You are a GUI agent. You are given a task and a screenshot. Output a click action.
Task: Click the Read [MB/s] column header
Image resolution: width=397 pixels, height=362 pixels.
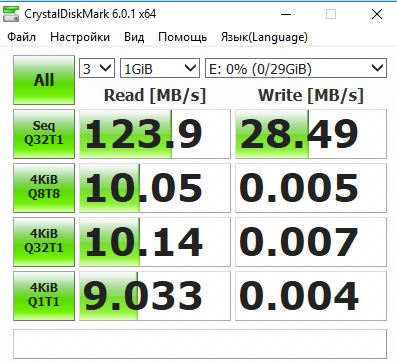155,96
